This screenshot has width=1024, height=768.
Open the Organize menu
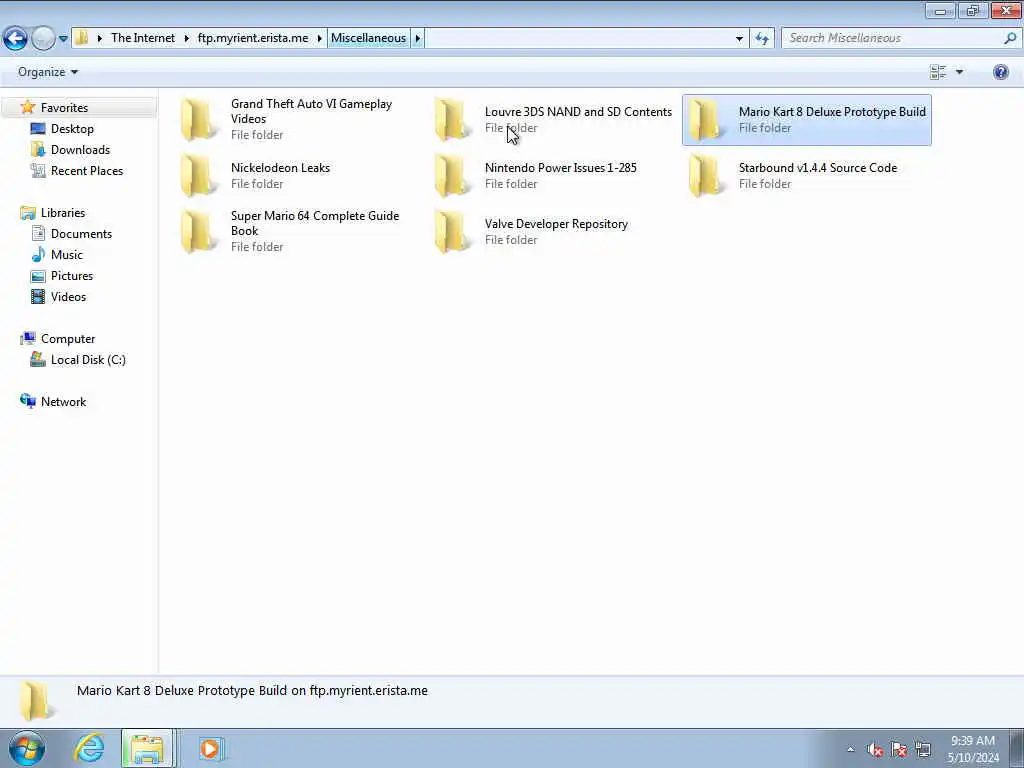(x=48, y=72)
